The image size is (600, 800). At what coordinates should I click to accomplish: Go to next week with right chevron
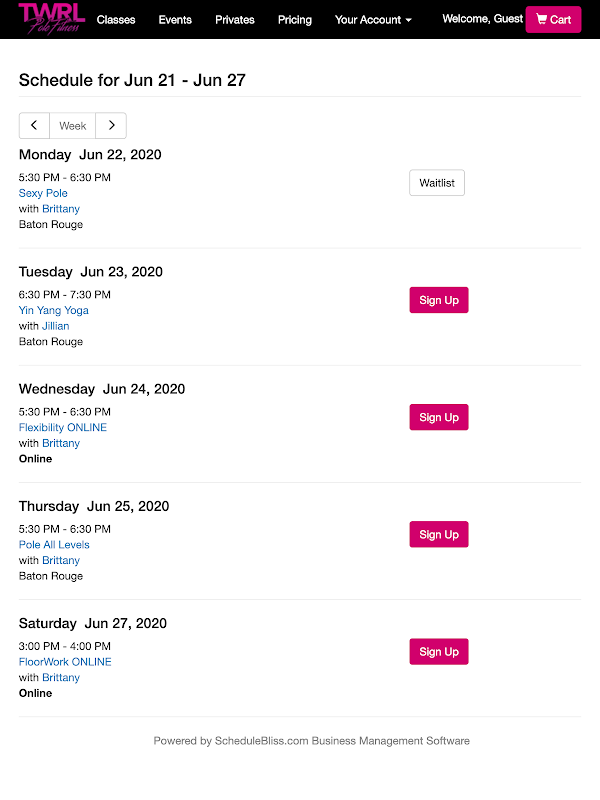point(111,126)
